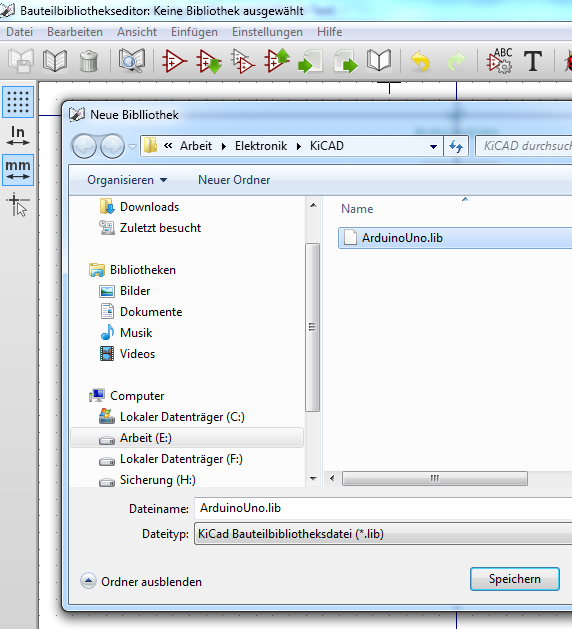Image resolution: width=572 pixels, height=629 pixels.
Task: Click the import component icon
Action: click(x=310, y=61)
